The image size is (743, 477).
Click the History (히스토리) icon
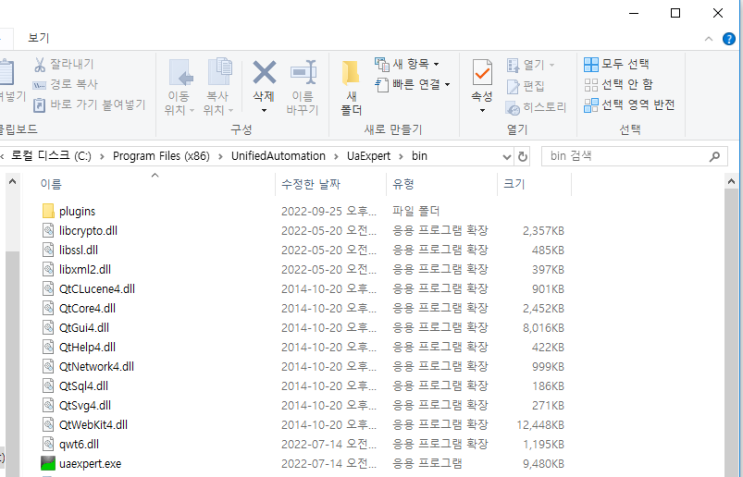tap(512, 108)
